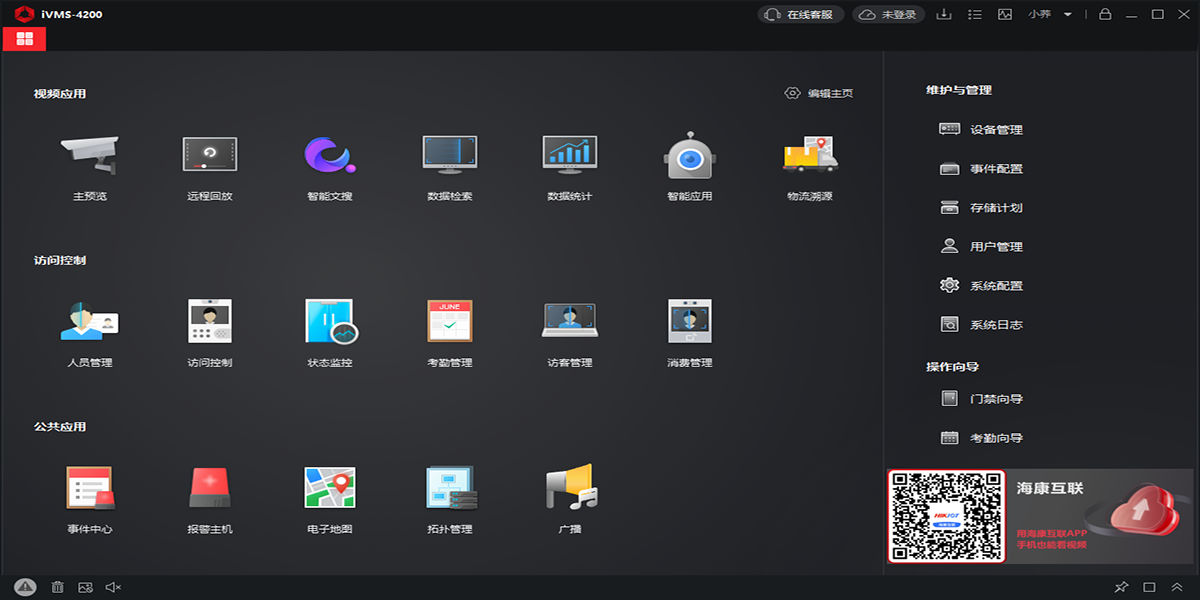Open 考勤管理 attendance calendar icon
Image resolution: width=1200 pixels, height=600 pixels.
point(450,321)
